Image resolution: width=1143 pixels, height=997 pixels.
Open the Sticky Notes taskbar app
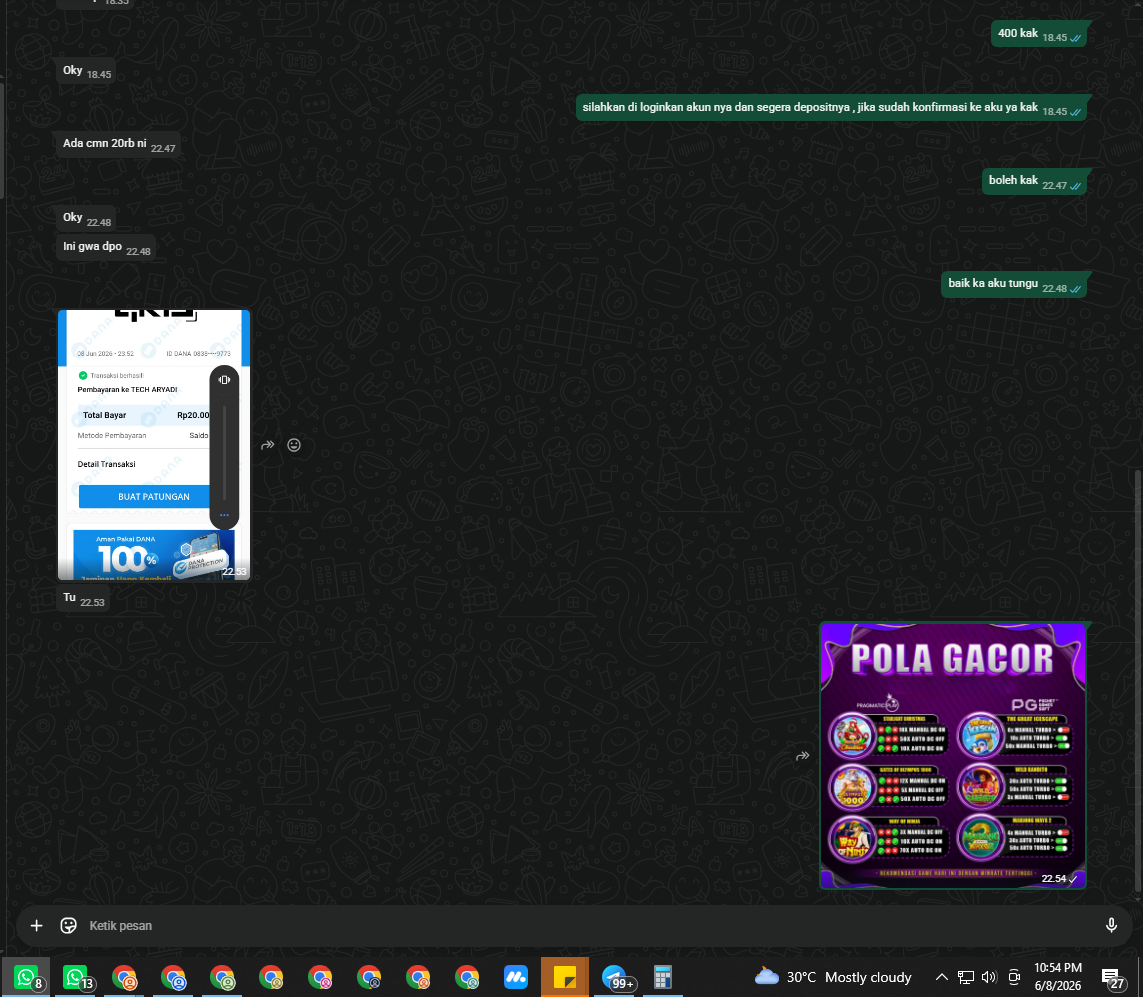tap(565, 977)
